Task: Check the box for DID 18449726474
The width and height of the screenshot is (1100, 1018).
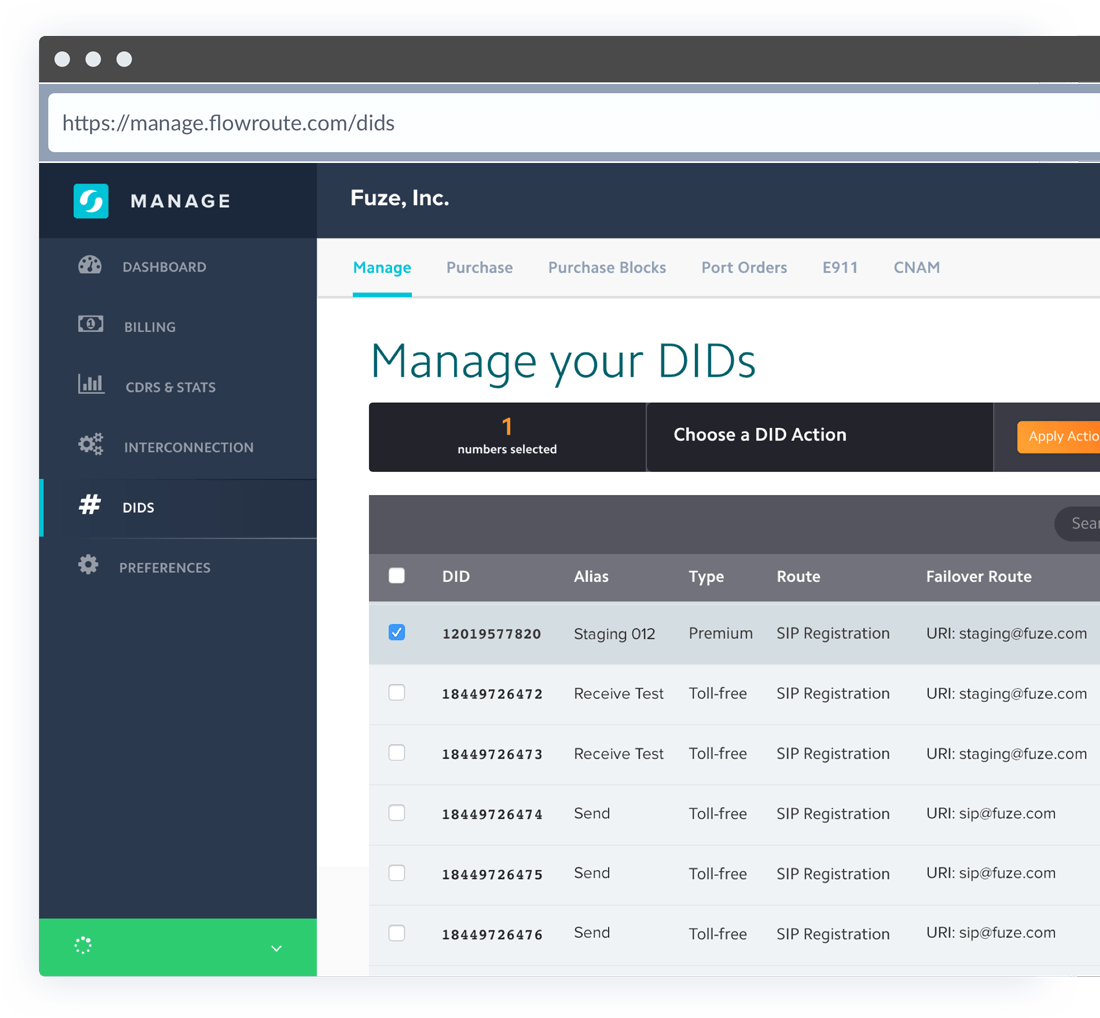Action: coord(397,813)
